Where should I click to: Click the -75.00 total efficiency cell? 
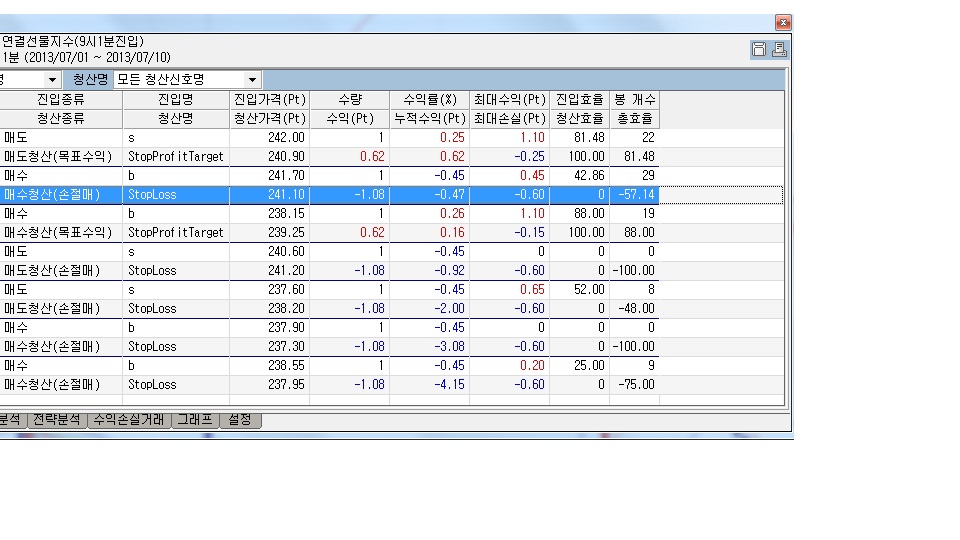tap(634, 384)
